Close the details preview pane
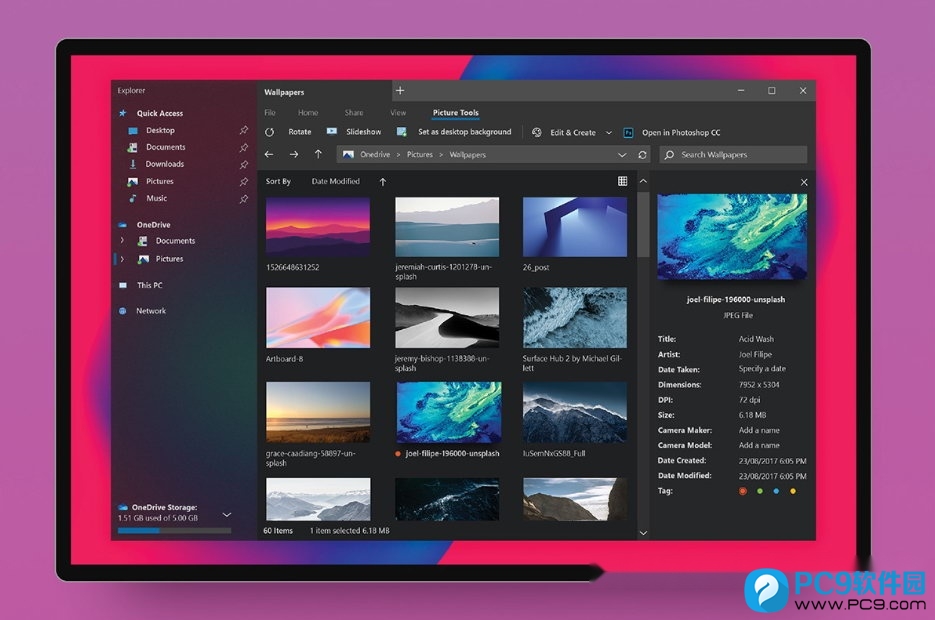Image resolution: width=935 pixels, height=620 pixels. pos(804,182)
